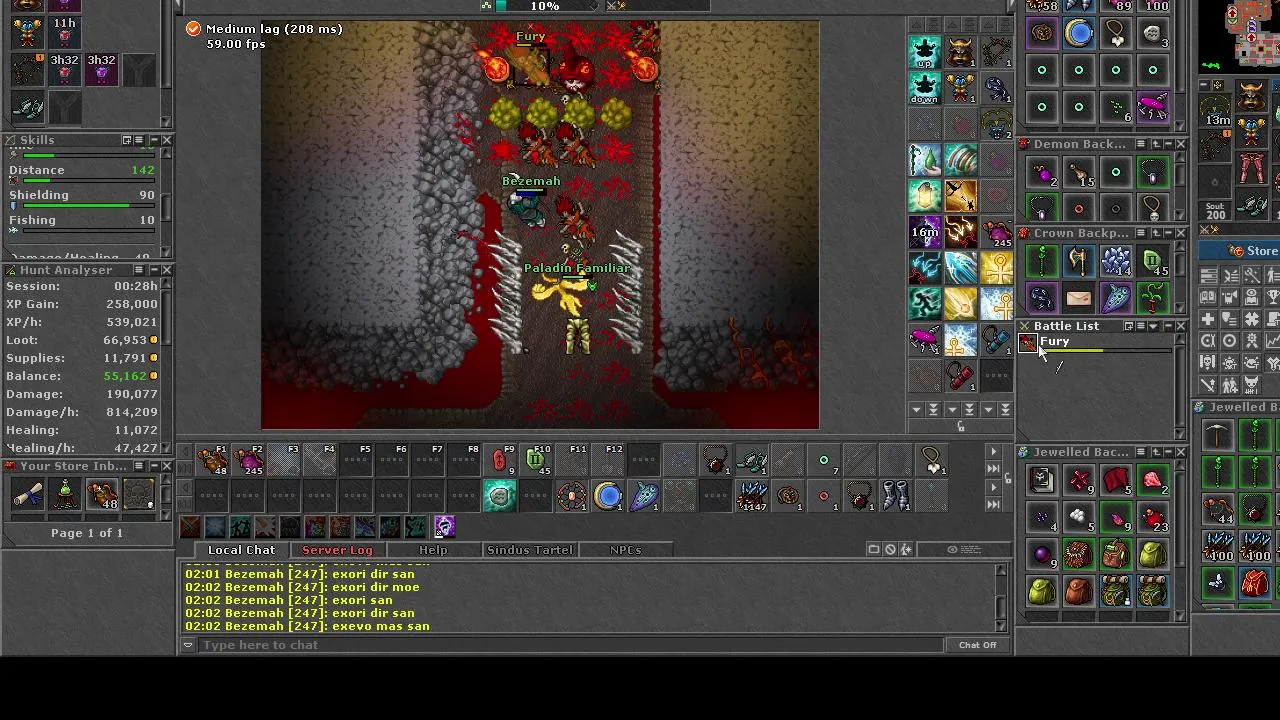
Task: Advance the top action bar with the right arrow
Action: 993,452
